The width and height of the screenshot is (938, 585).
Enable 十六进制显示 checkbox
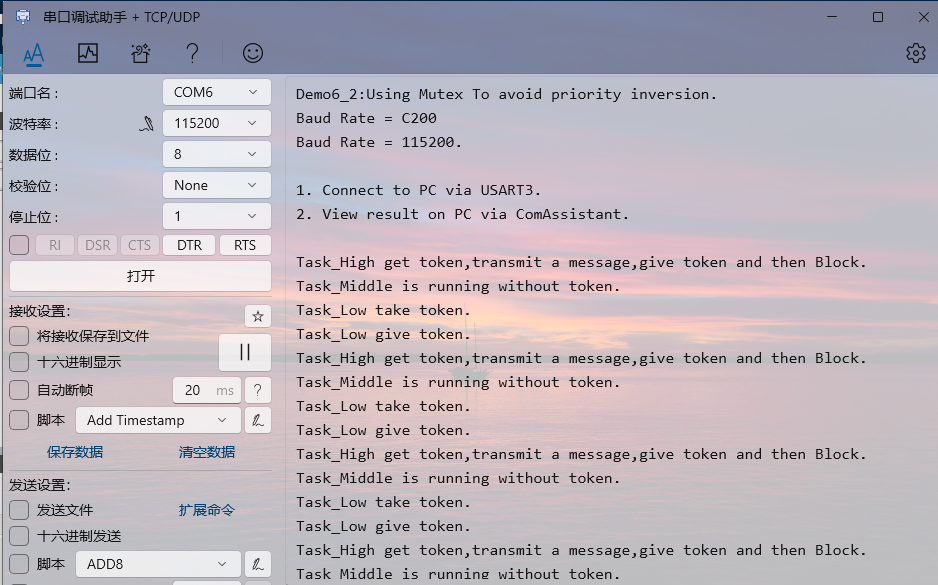point(19,362)
